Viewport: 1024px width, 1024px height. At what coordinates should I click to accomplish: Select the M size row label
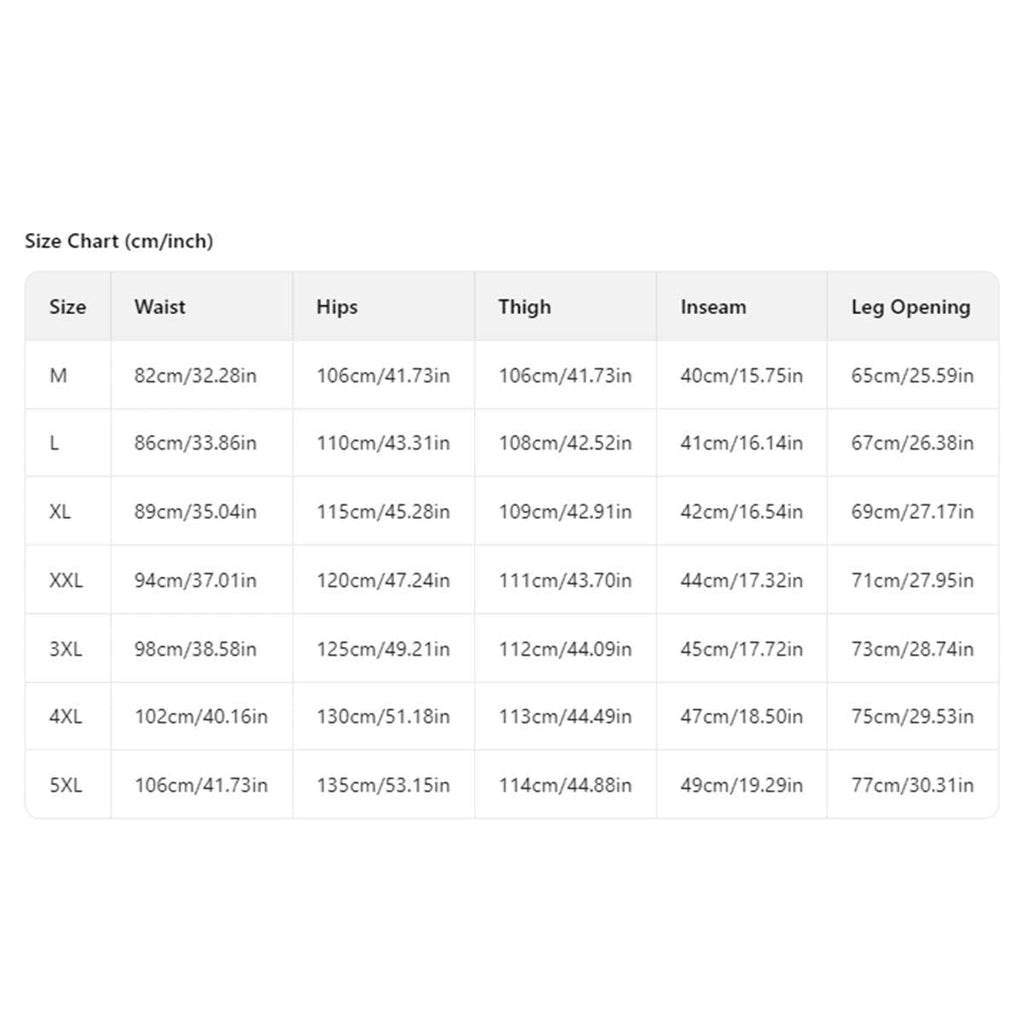pyautogui.click(x=58, y=376)
